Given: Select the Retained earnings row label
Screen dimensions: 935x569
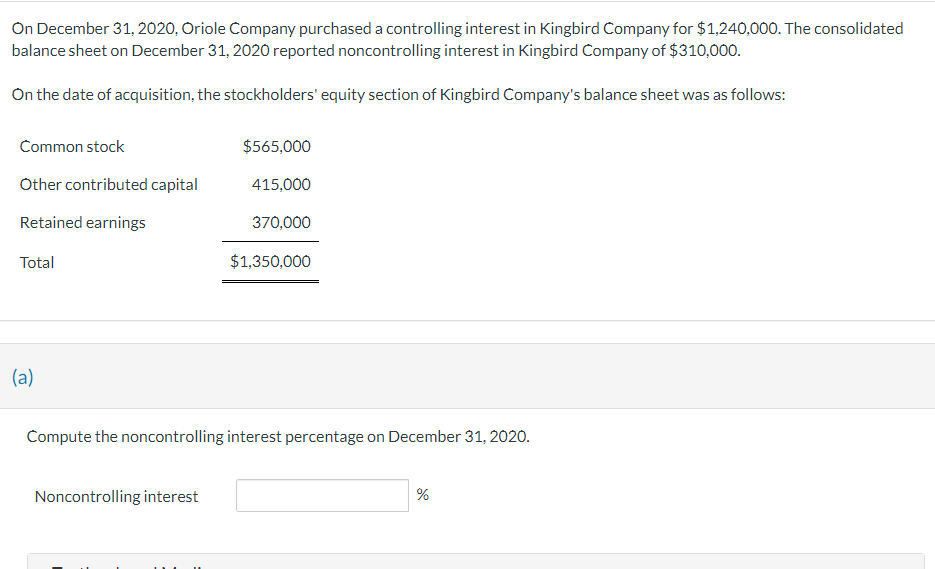Looking at the screenshot, I should click(82, 222).
